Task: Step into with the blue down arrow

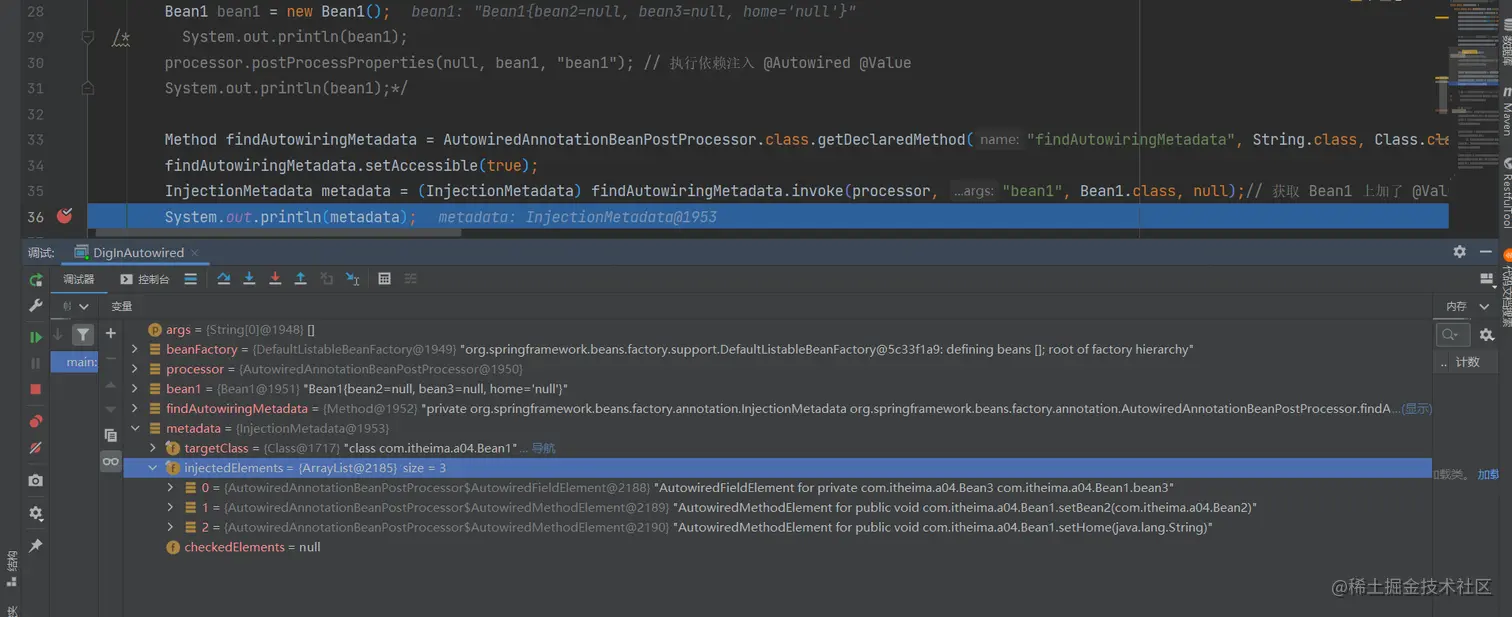Action: 249,279
